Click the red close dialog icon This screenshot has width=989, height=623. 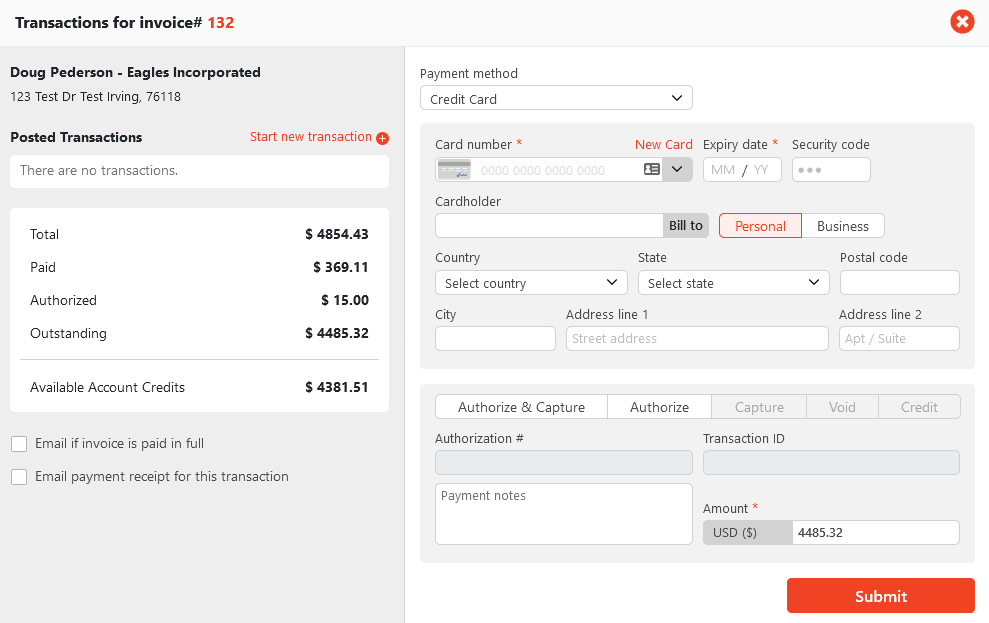962,21
